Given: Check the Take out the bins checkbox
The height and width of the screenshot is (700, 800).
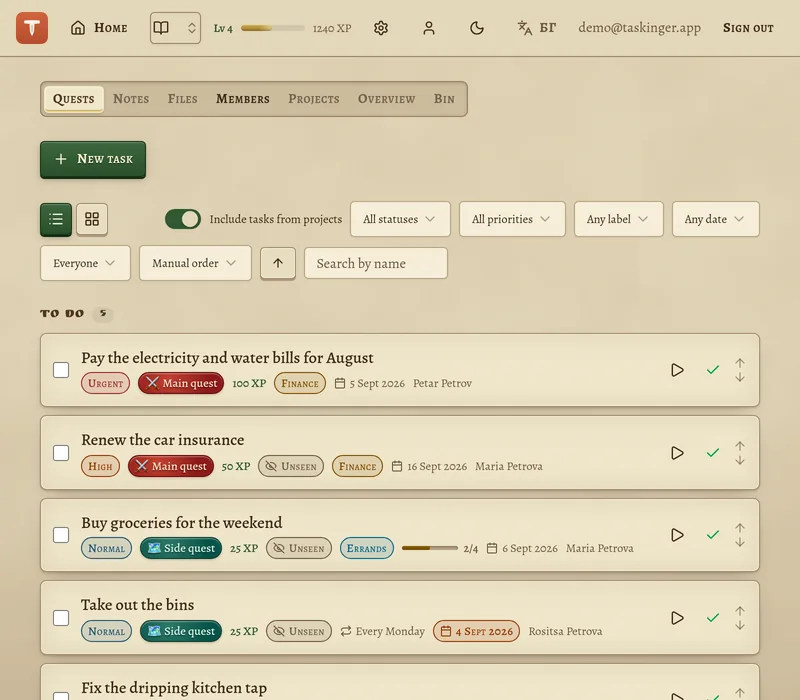Looking at the screenshot, I should coord(61,618).
